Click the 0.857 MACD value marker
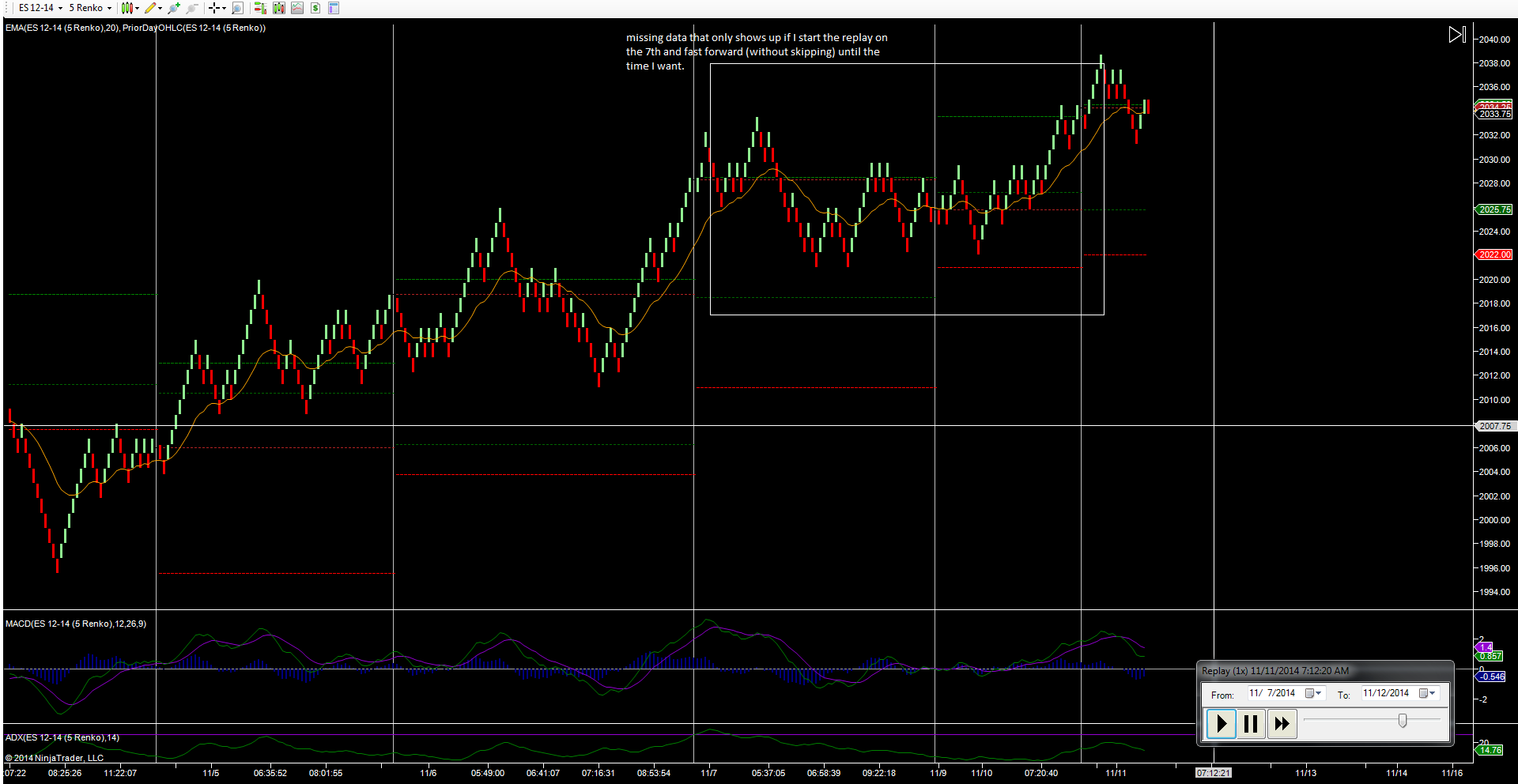1518x784 pixels. (x=1490, y=656)
